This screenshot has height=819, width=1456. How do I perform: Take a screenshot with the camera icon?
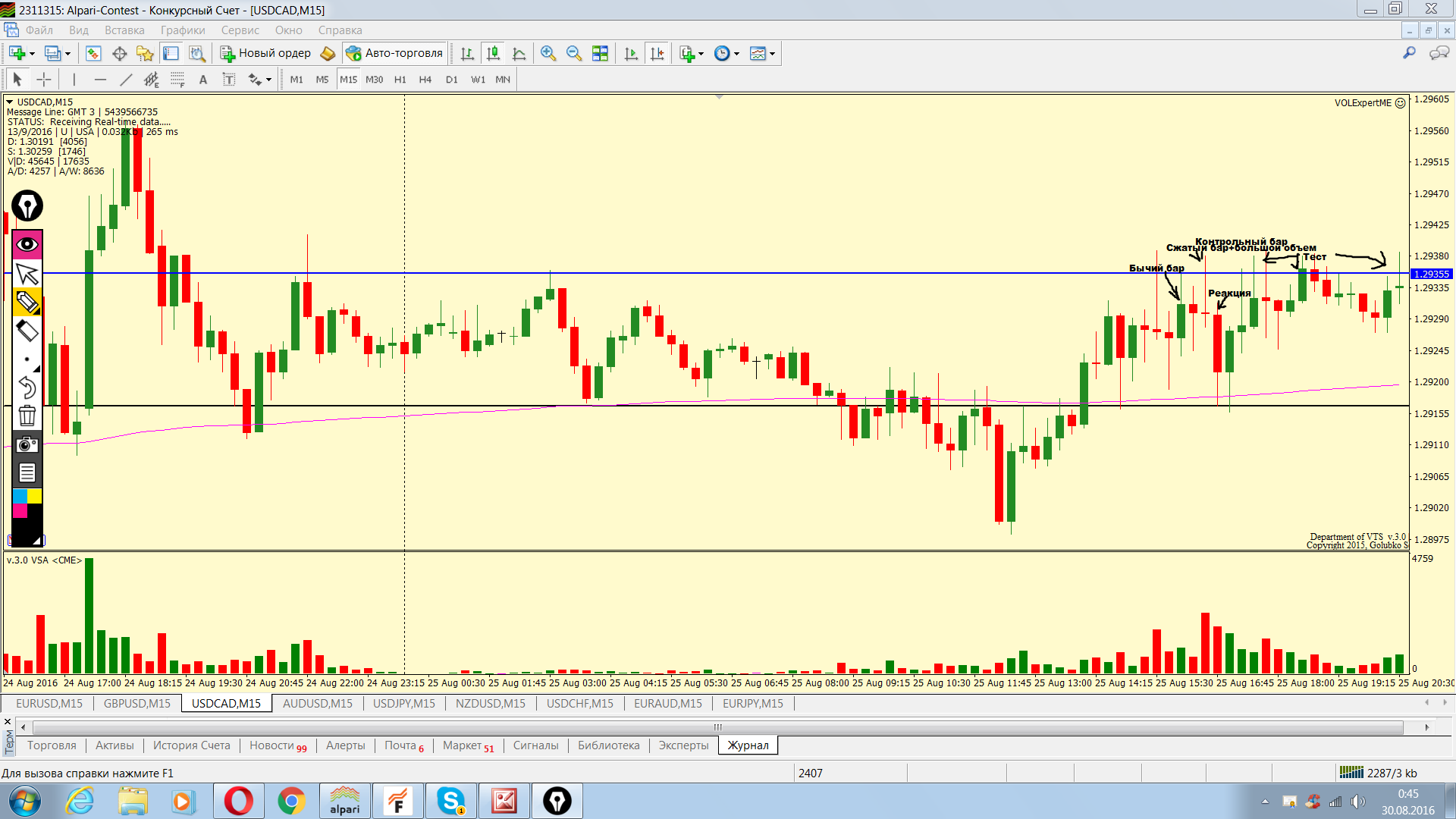[27, 444]
